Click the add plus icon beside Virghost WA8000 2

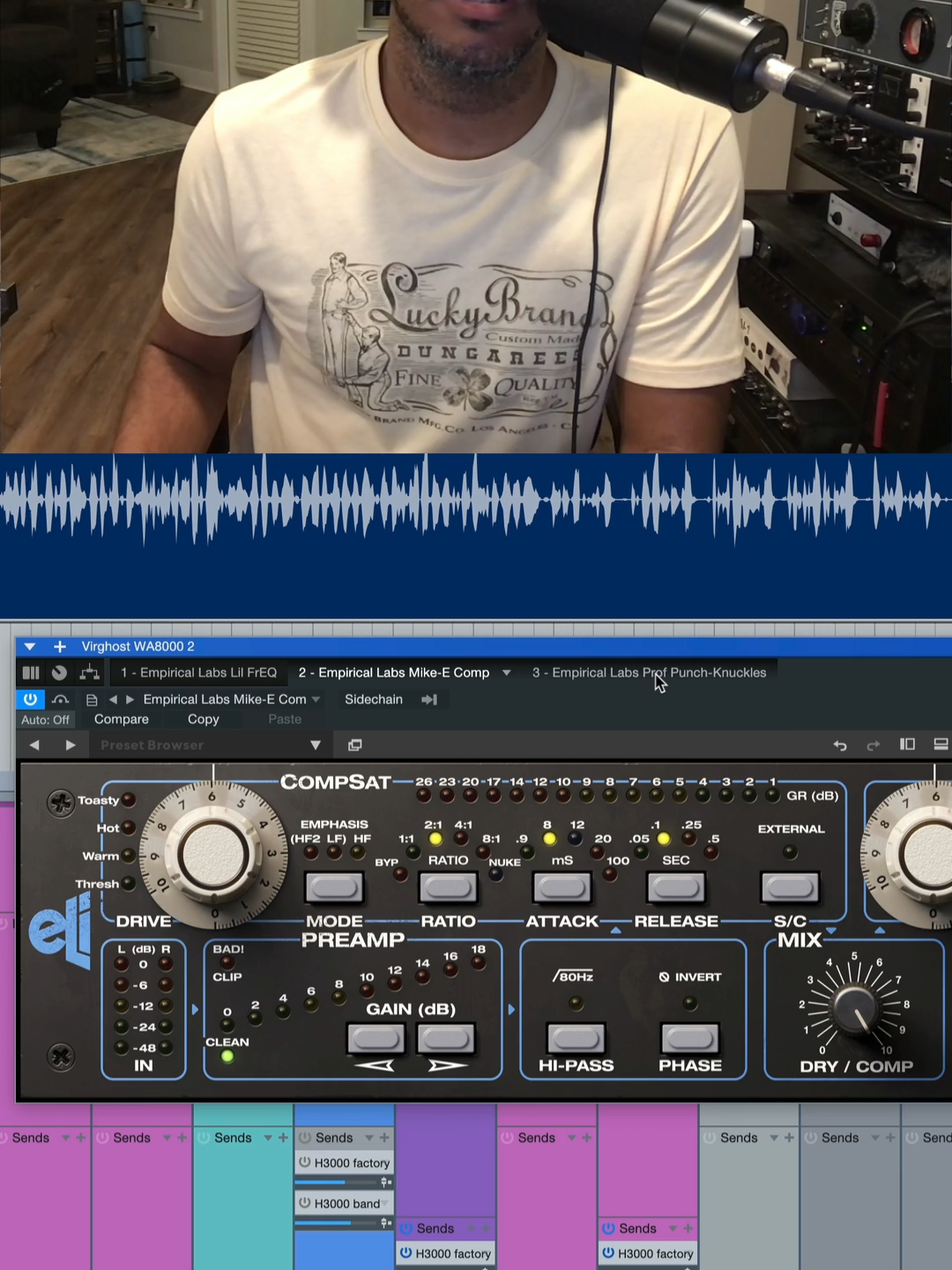[x=60, y=646]
